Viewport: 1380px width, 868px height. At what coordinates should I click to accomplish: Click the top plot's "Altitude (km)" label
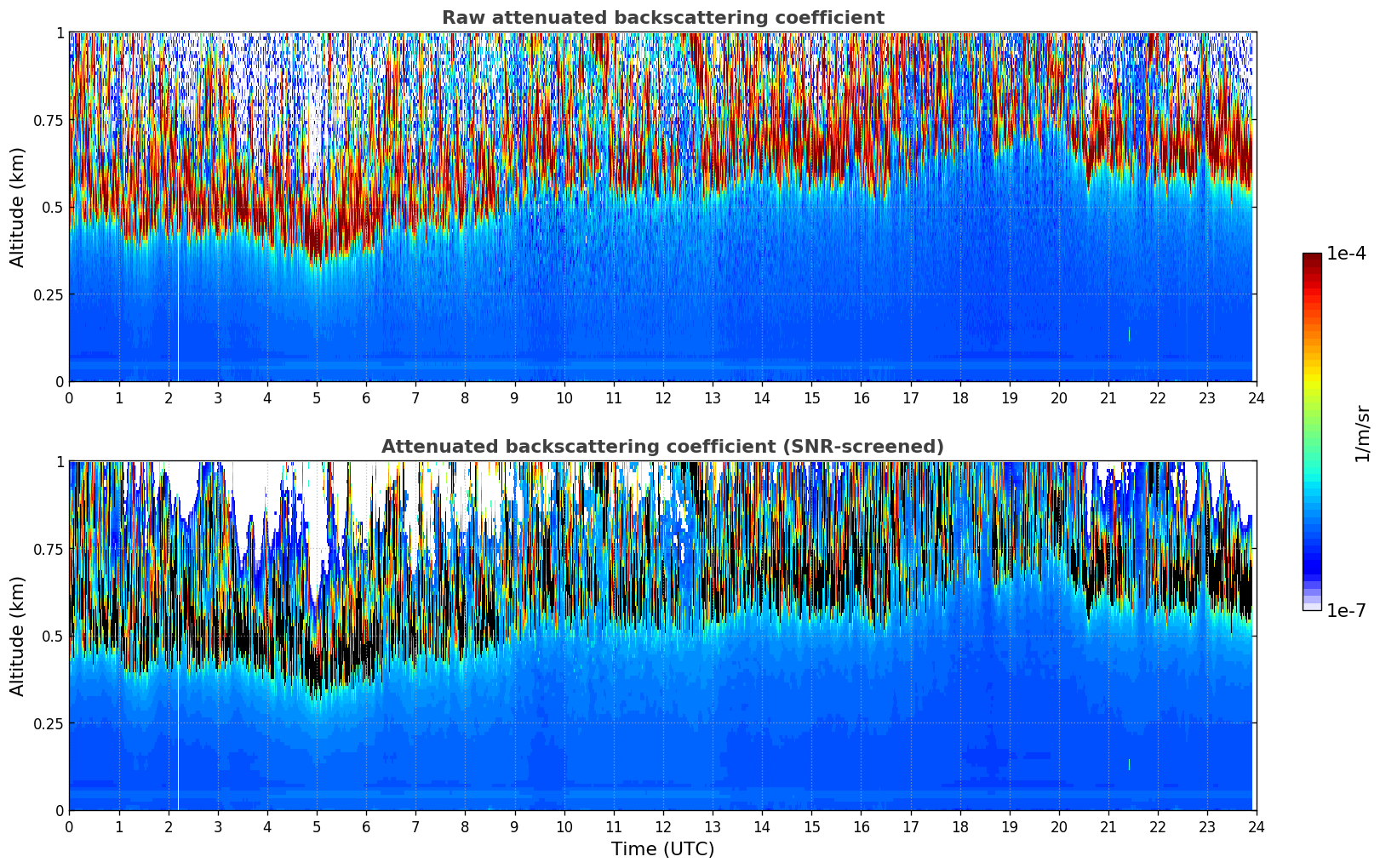click(x=18, y=207)
